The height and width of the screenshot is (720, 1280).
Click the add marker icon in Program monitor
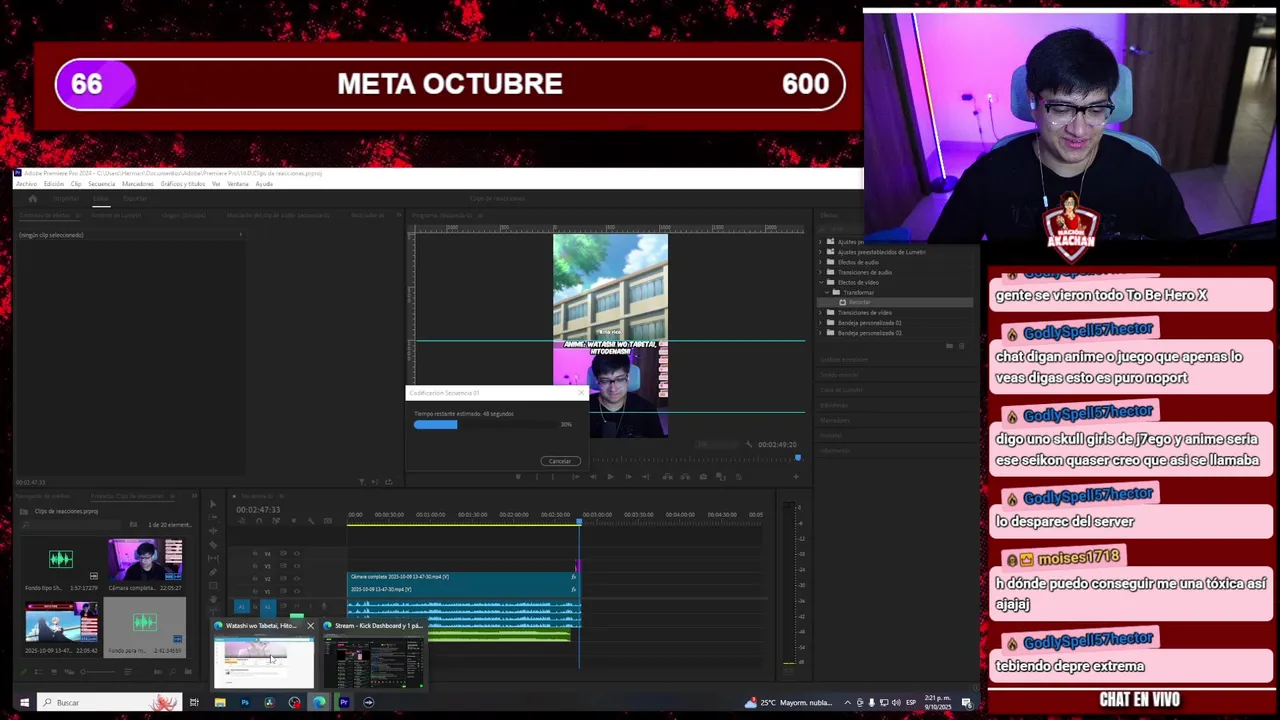(x=518, y=476)
